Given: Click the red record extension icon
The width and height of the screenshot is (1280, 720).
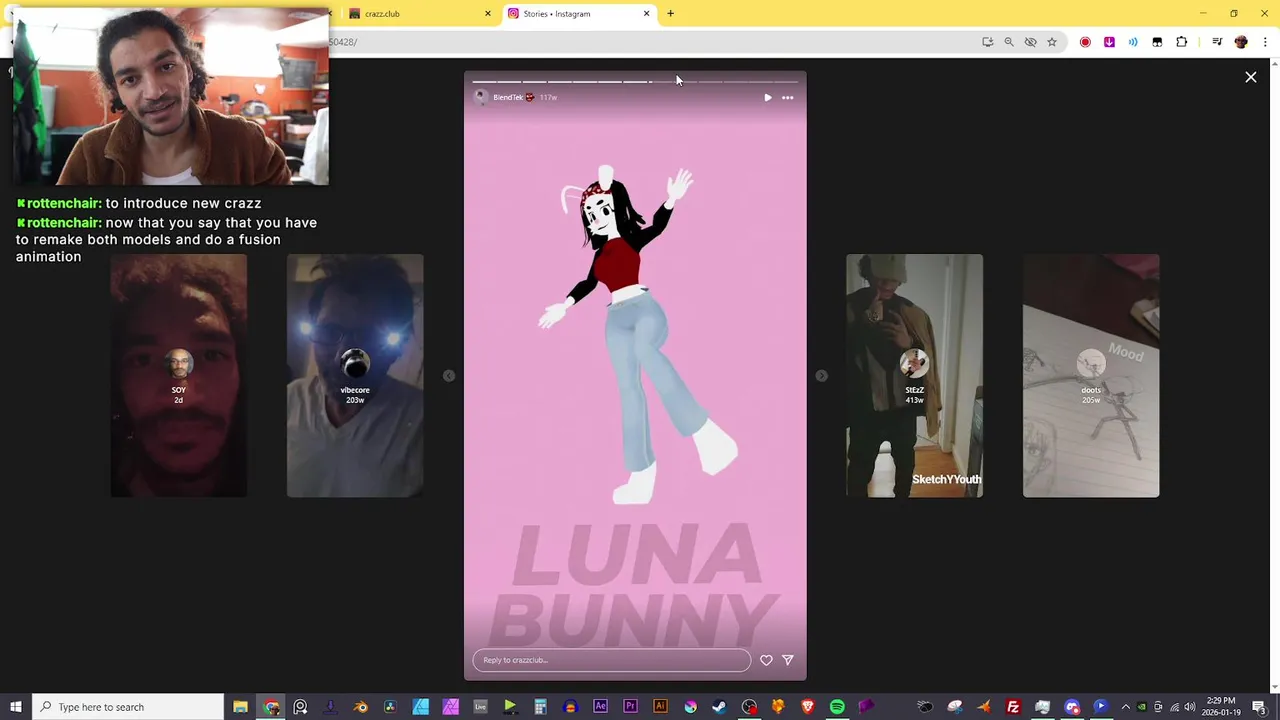Looking at the screenshot, I should (x=1085, y=42).
